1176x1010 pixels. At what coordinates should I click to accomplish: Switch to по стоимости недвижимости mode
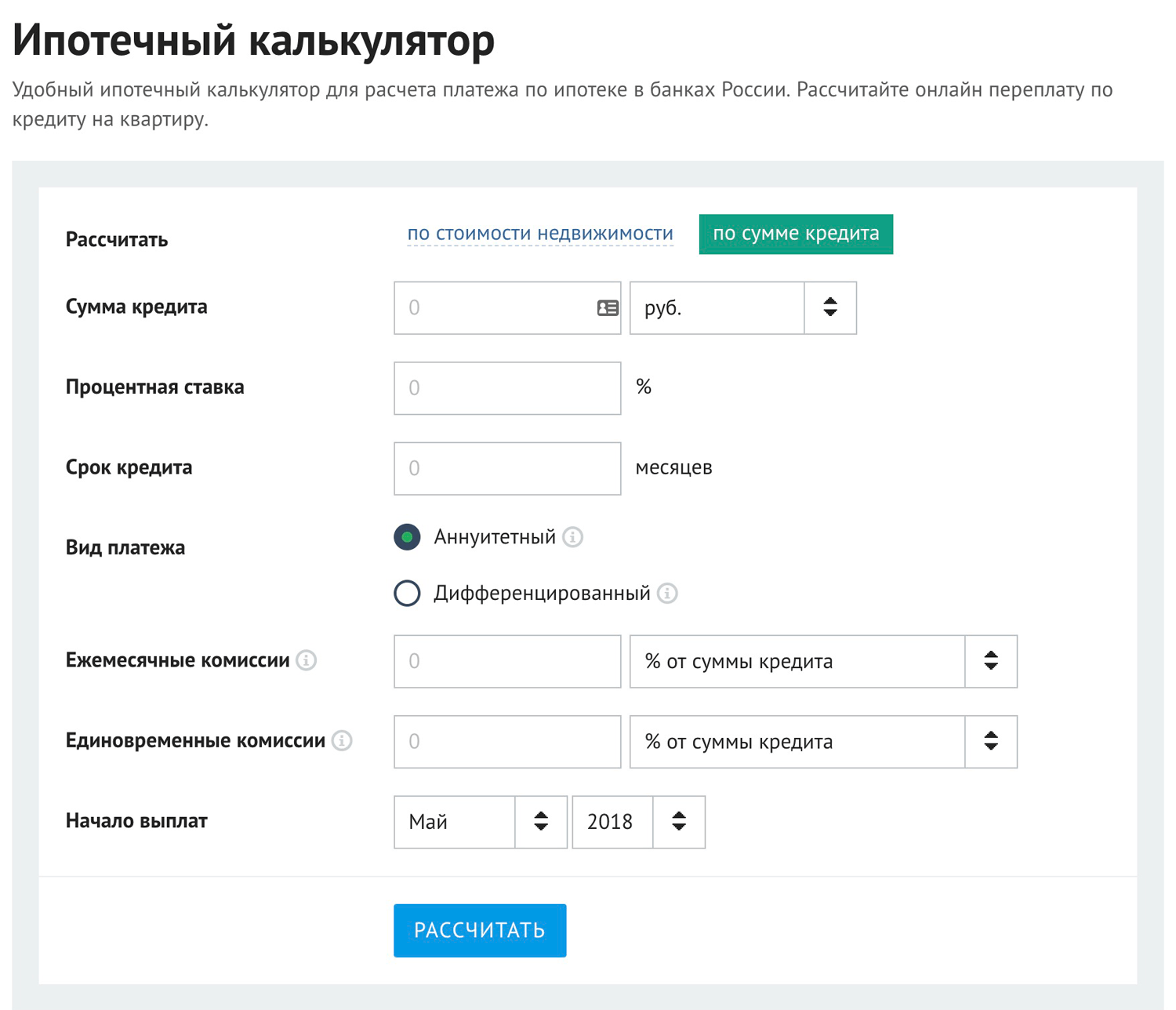[540, 234]
